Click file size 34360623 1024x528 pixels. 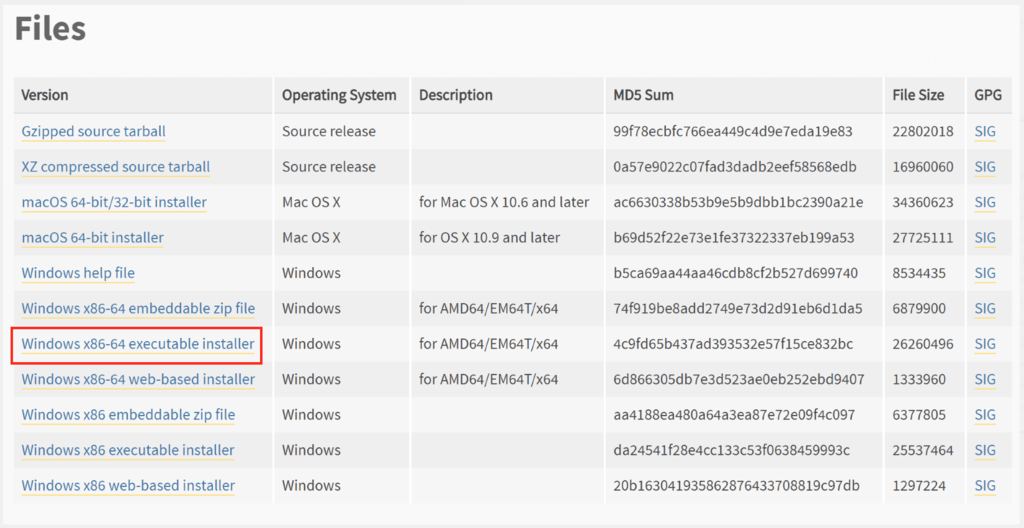pos(923,202)
